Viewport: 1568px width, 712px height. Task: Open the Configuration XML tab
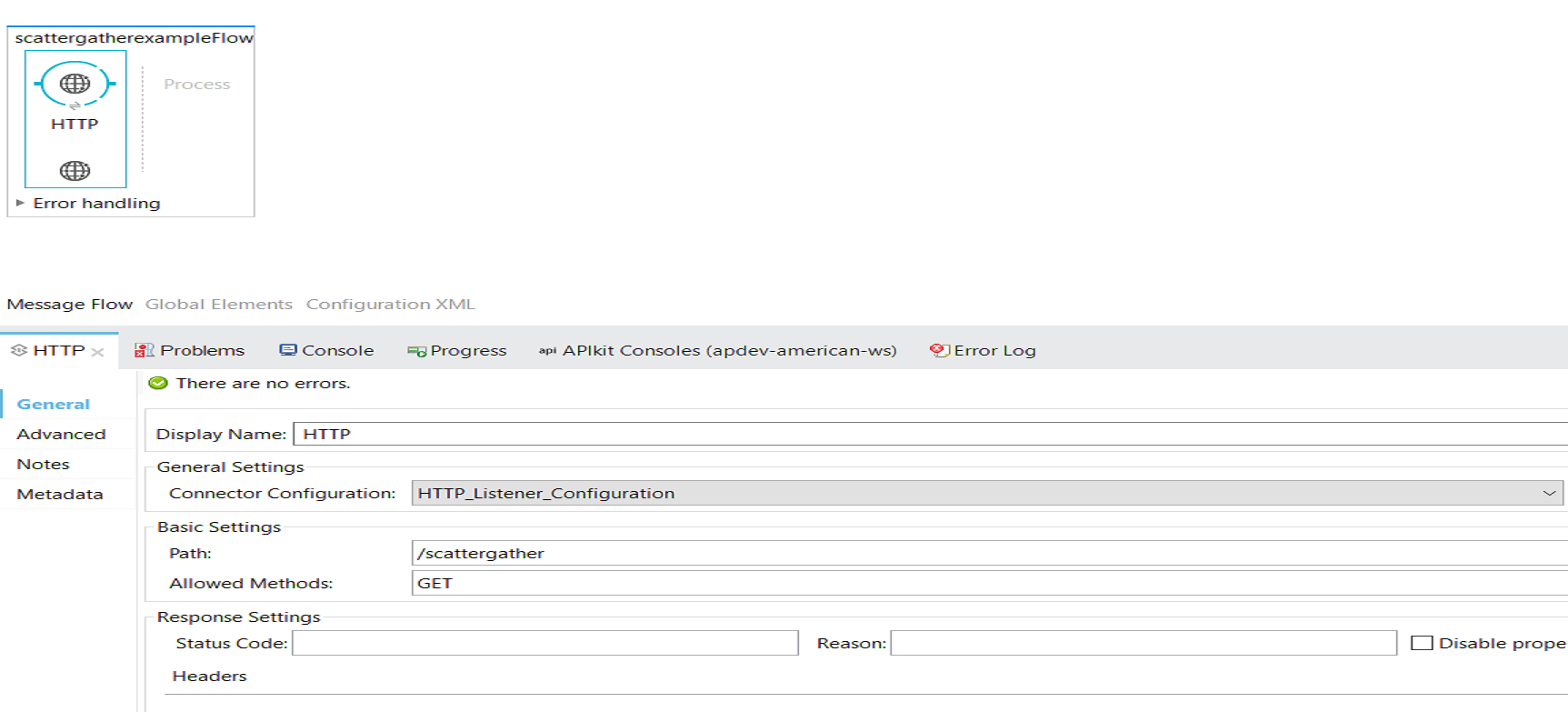click(x=390, y=304)
